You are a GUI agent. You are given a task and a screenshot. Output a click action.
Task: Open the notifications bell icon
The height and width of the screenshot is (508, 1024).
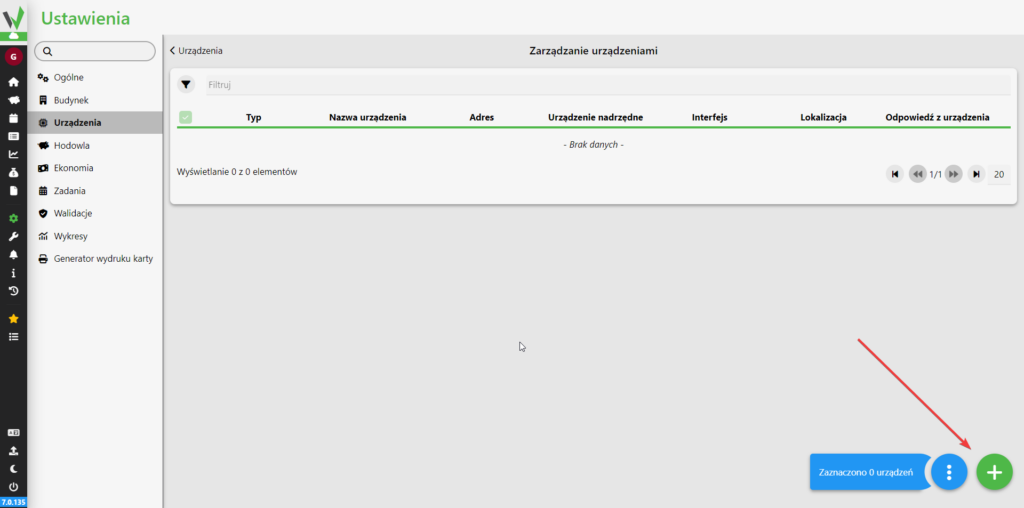coord(13,254)
